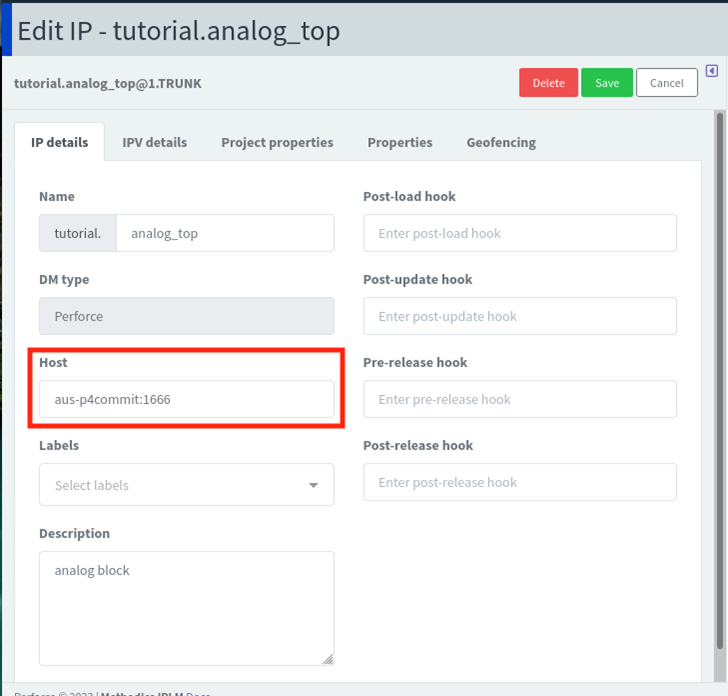
Task: Cancel editing the IP
Action: coord(666,83)
